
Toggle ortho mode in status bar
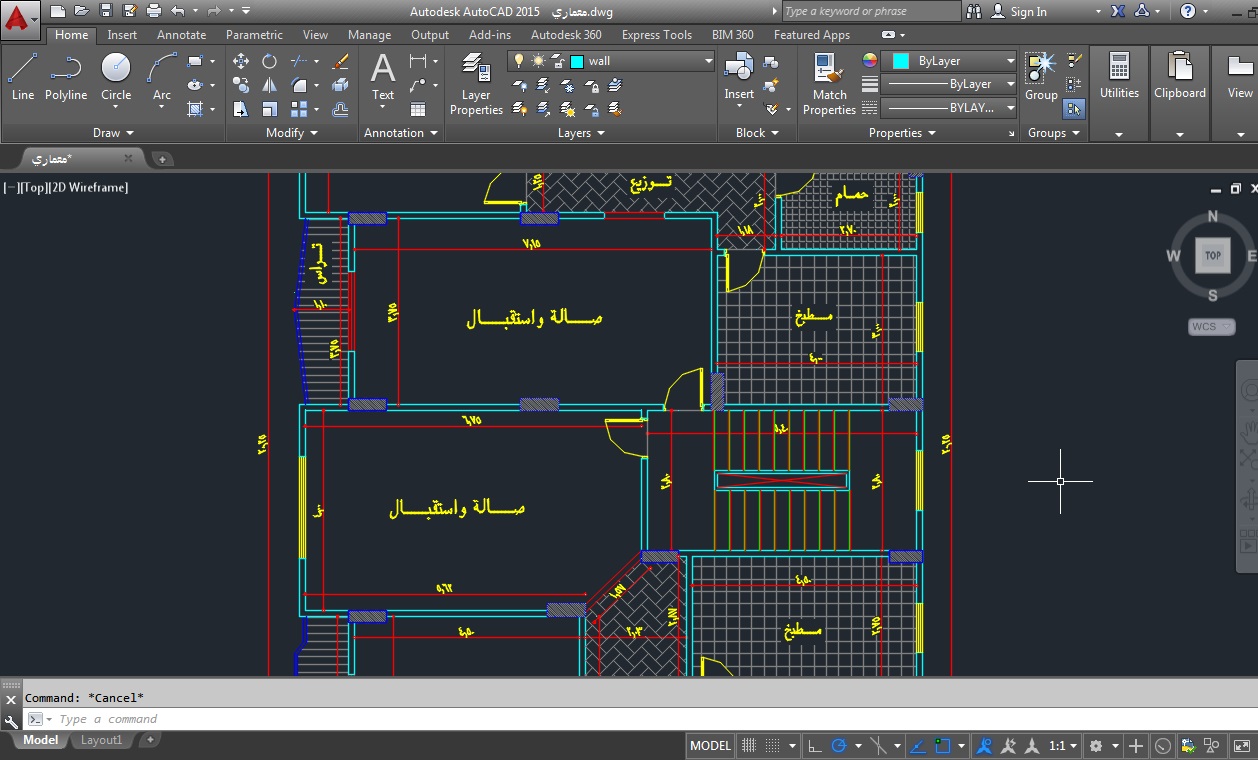point(815,746)
